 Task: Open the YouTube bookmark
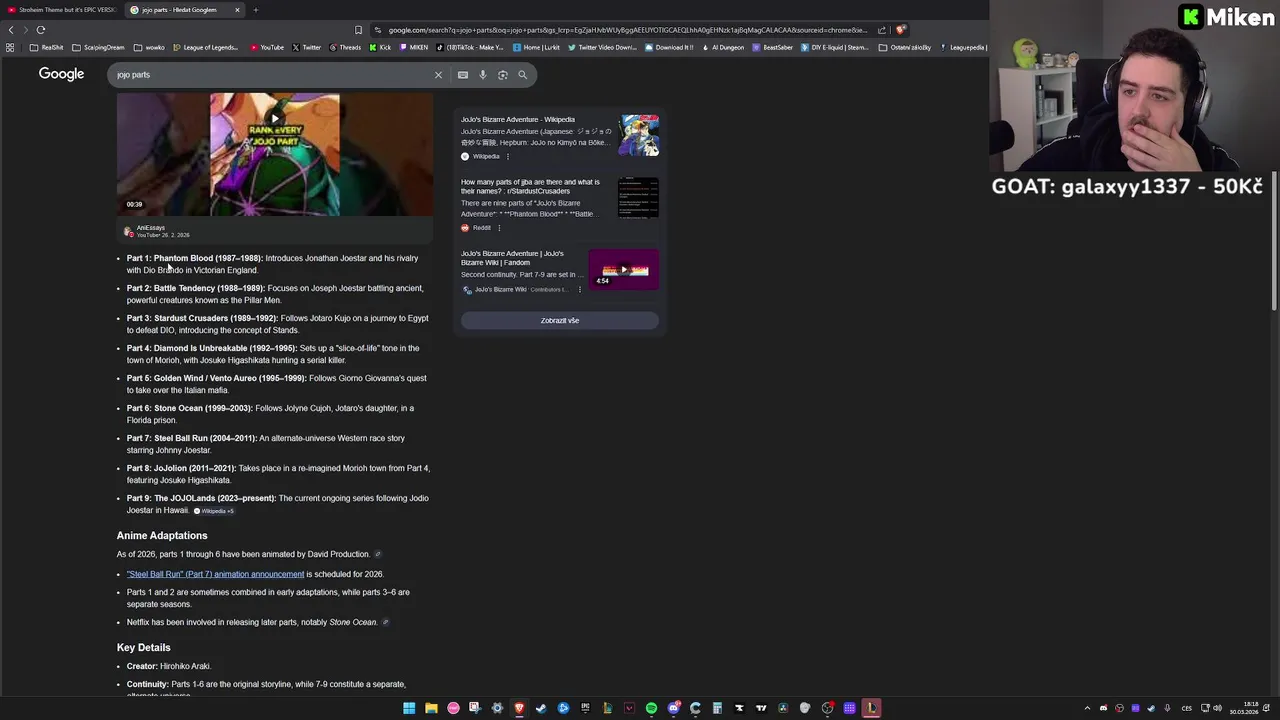(267, 47)
